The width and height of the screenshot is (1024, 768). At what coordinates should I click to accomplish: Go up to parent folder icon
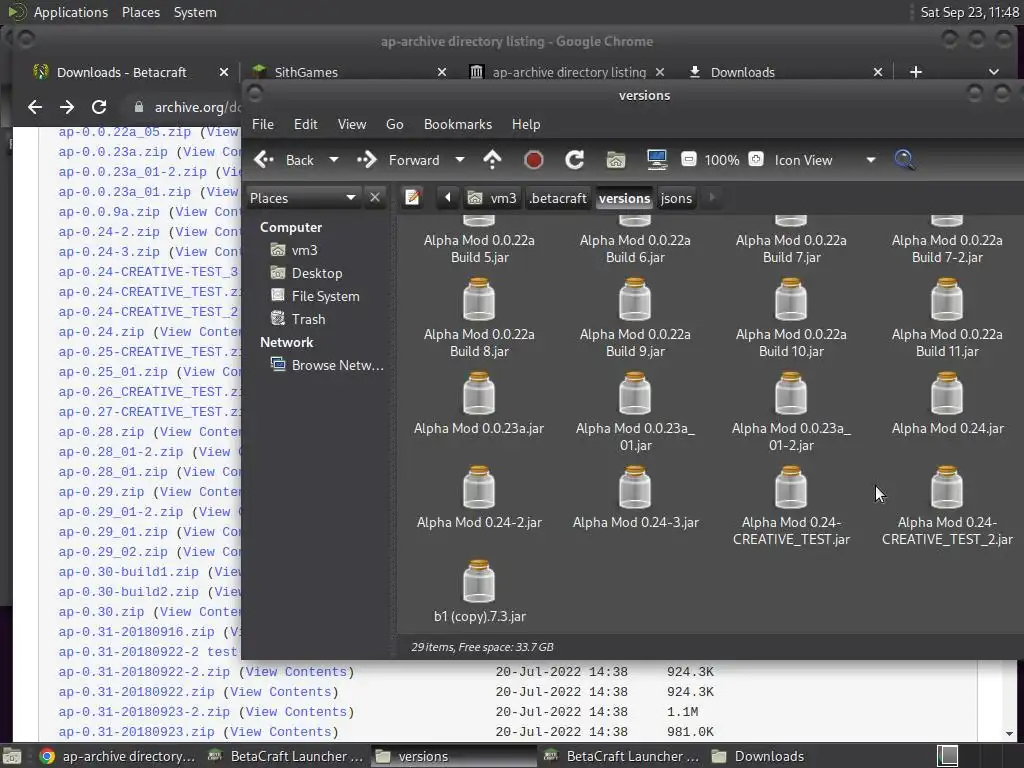pos(492,160)
